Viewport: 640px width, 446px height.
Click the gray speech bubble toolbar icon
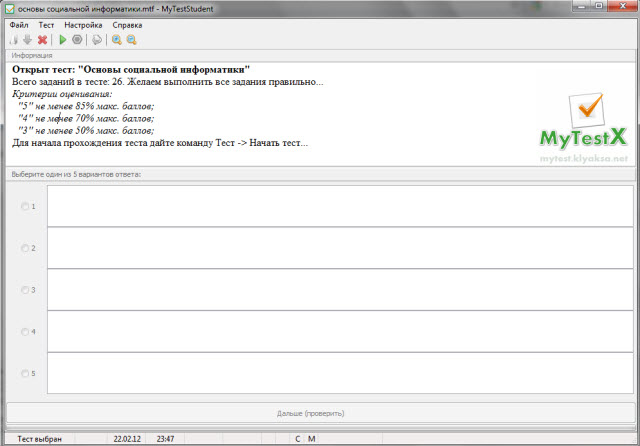pos(97,40)
